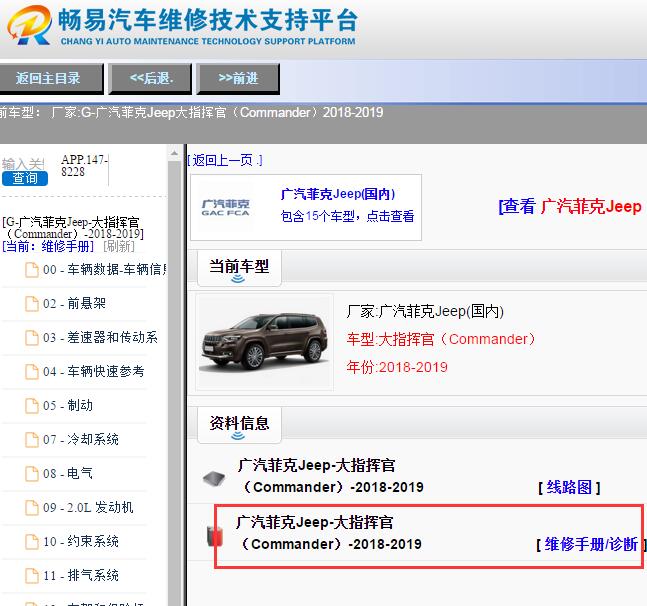Open the page icon for 08 - 电气
The image size is (647, 606).
tap(32, 474)
